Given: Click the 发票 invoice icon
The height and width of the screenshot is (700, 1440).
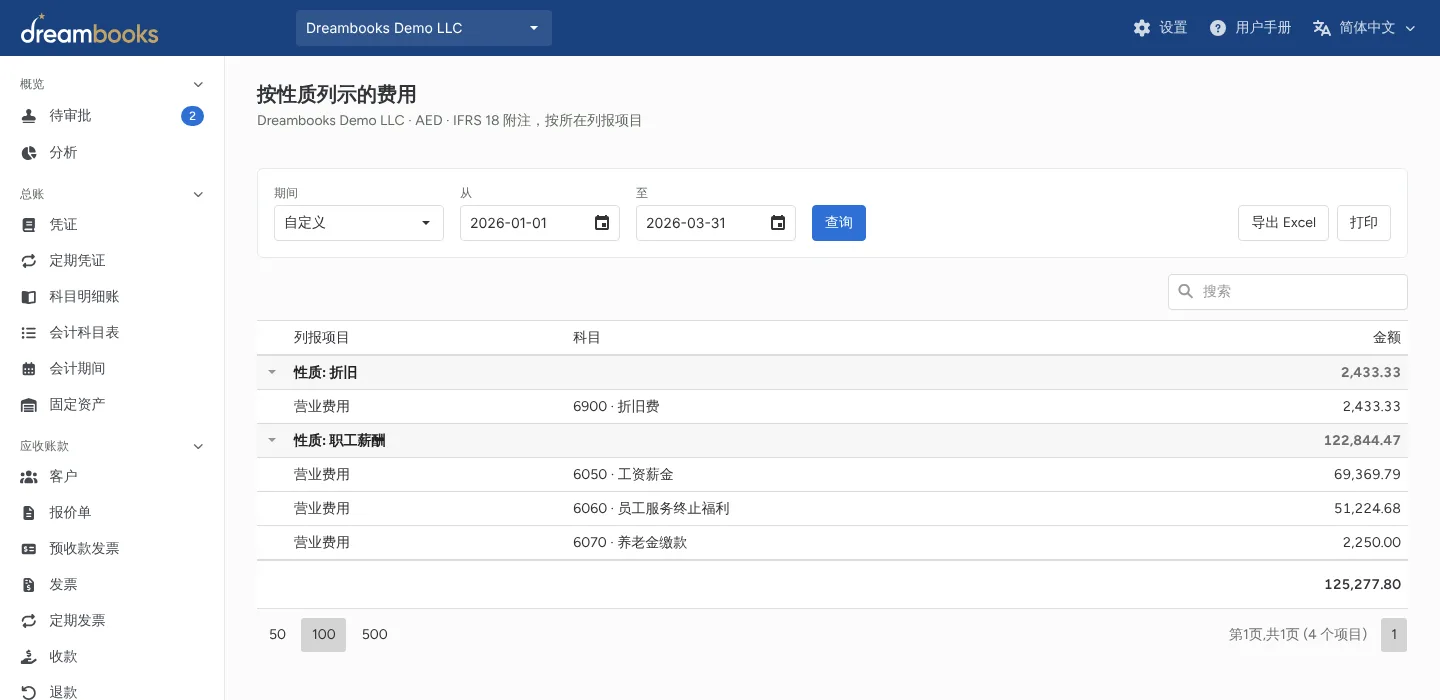Looking at the screenshot, I should tap(29, 584).
